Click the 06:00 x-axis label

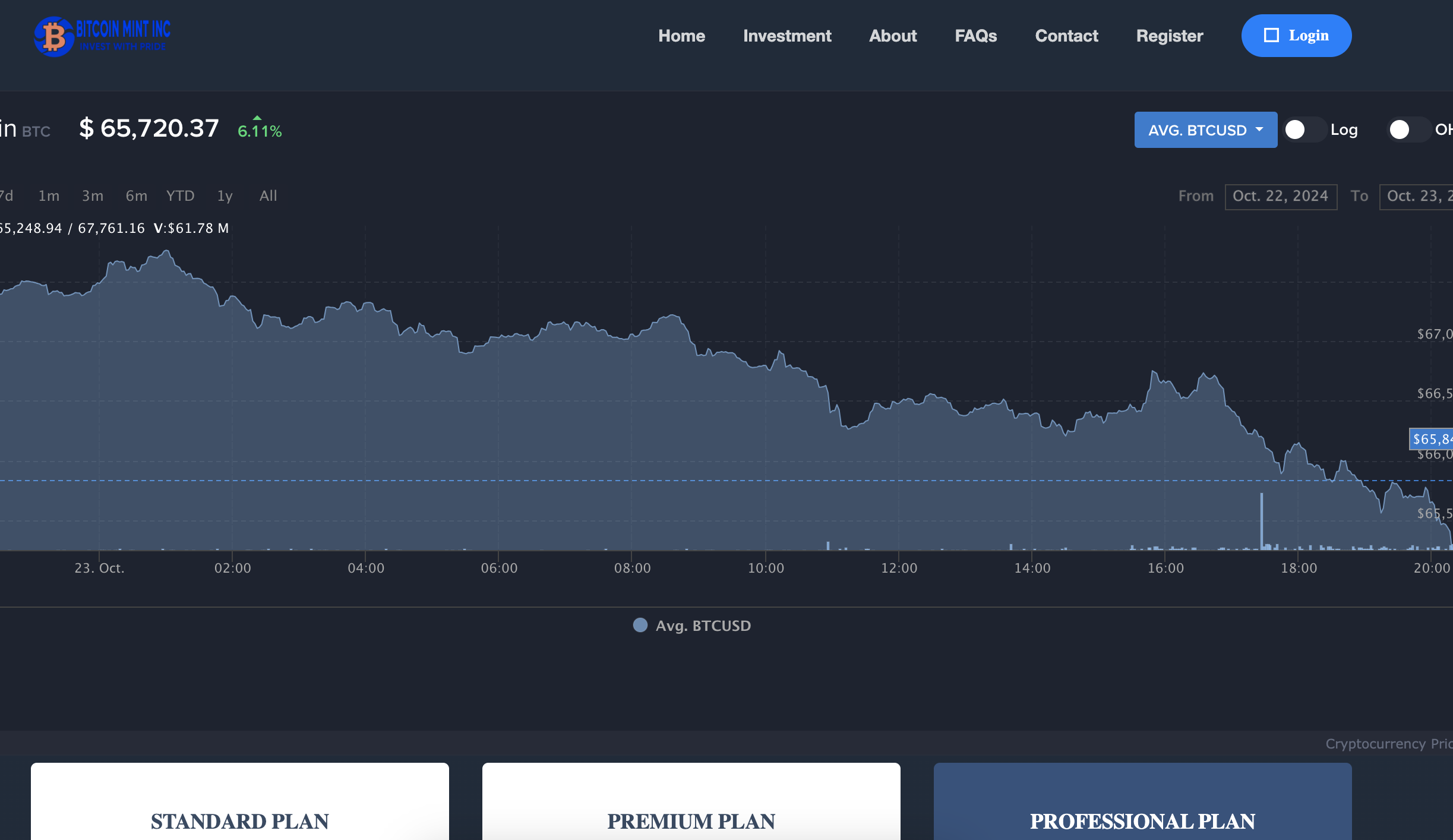point(499,568)
